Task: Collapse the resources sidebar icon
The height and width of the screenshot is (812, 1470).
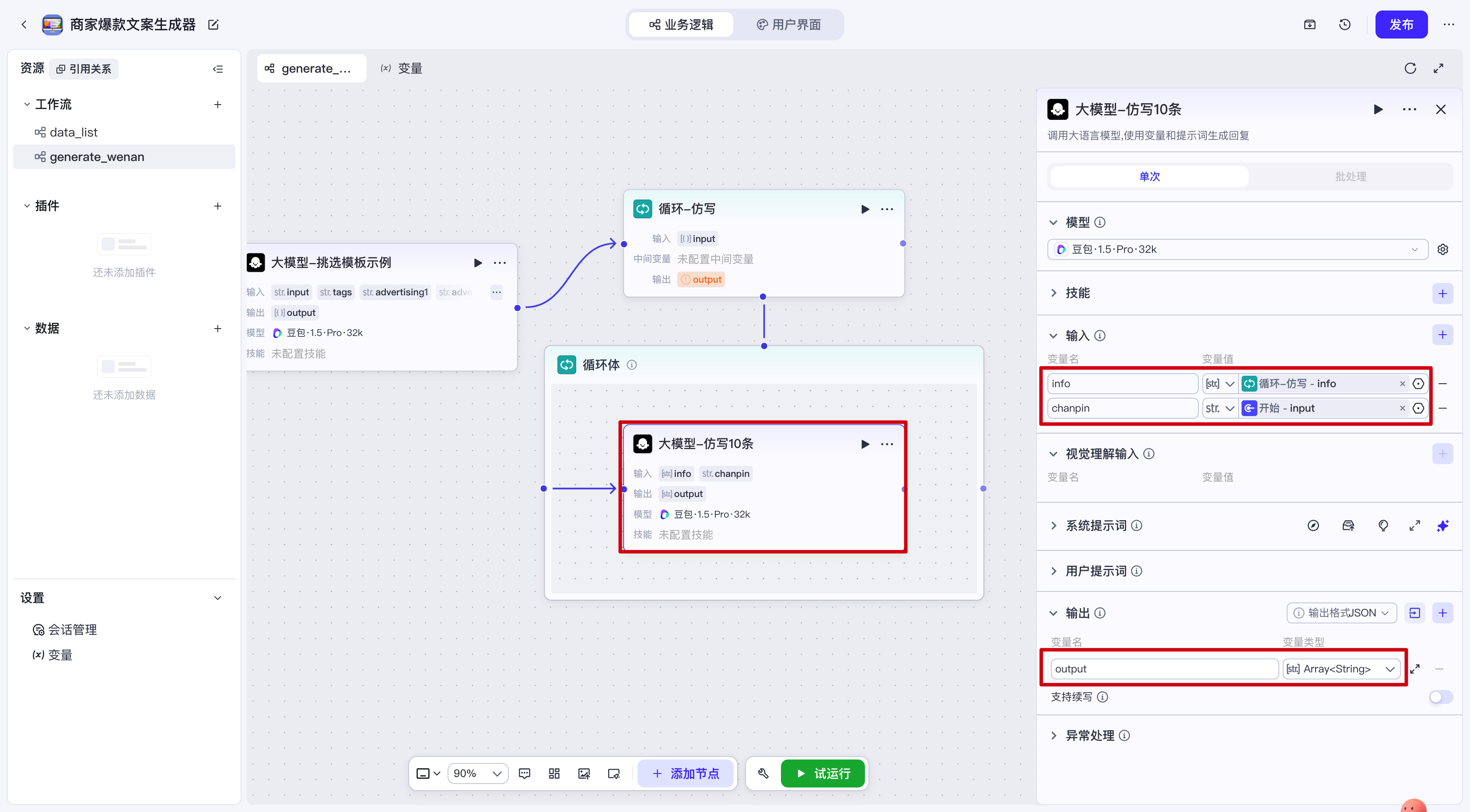Action: (217, 69)
